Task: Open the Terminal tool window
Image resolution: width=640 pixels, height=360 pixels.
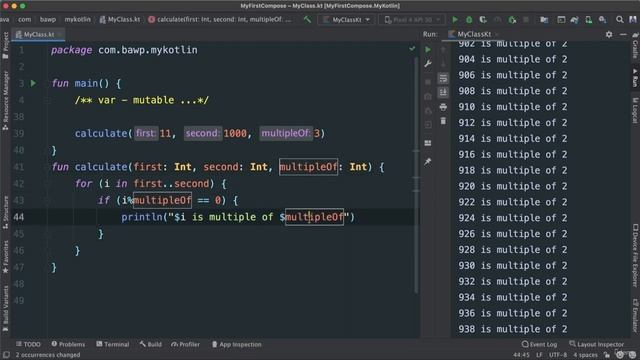Action: coord(113,344)
